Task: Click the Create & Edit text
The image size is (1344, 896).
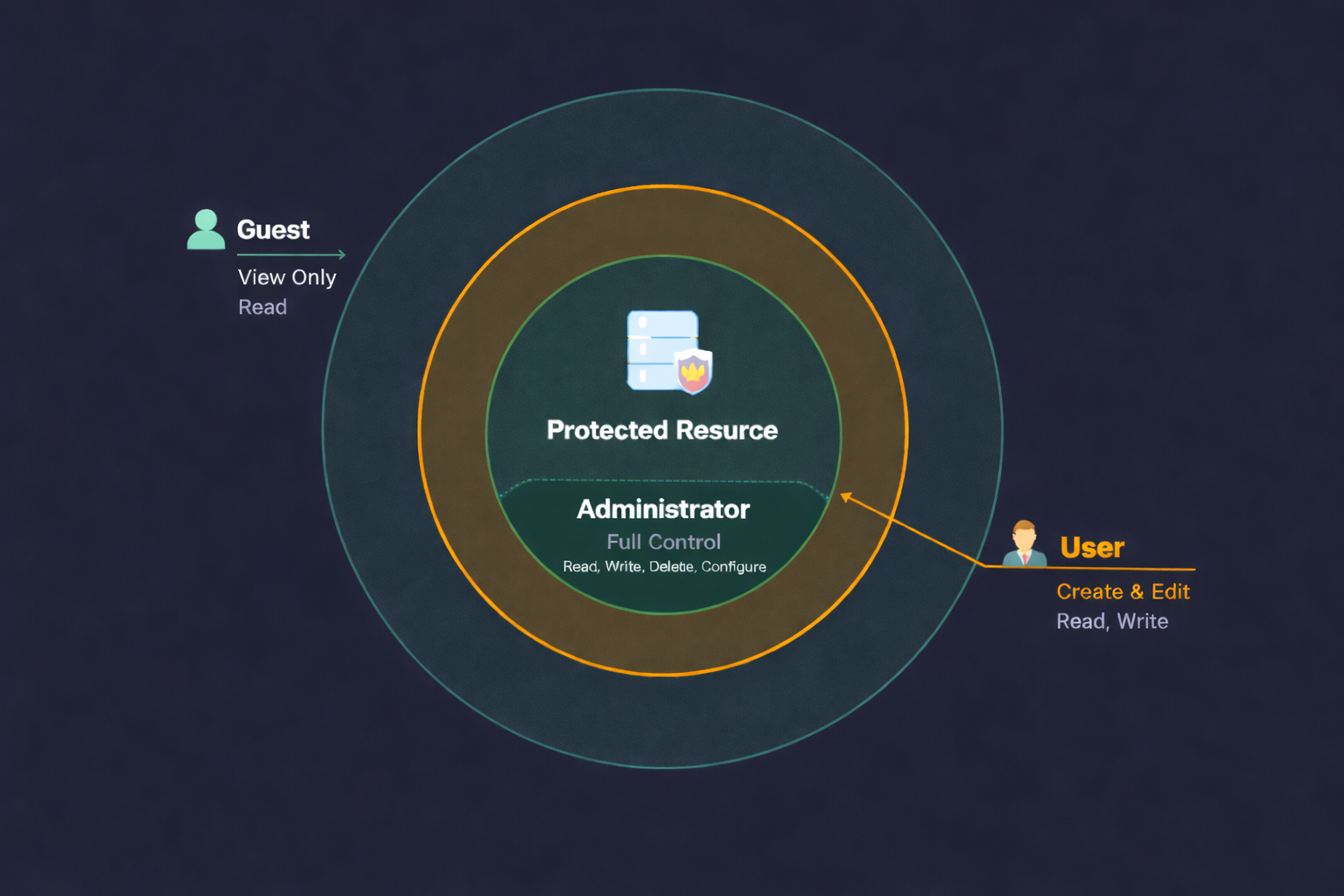Action: pyautogui.click(x=1123, y=591)
